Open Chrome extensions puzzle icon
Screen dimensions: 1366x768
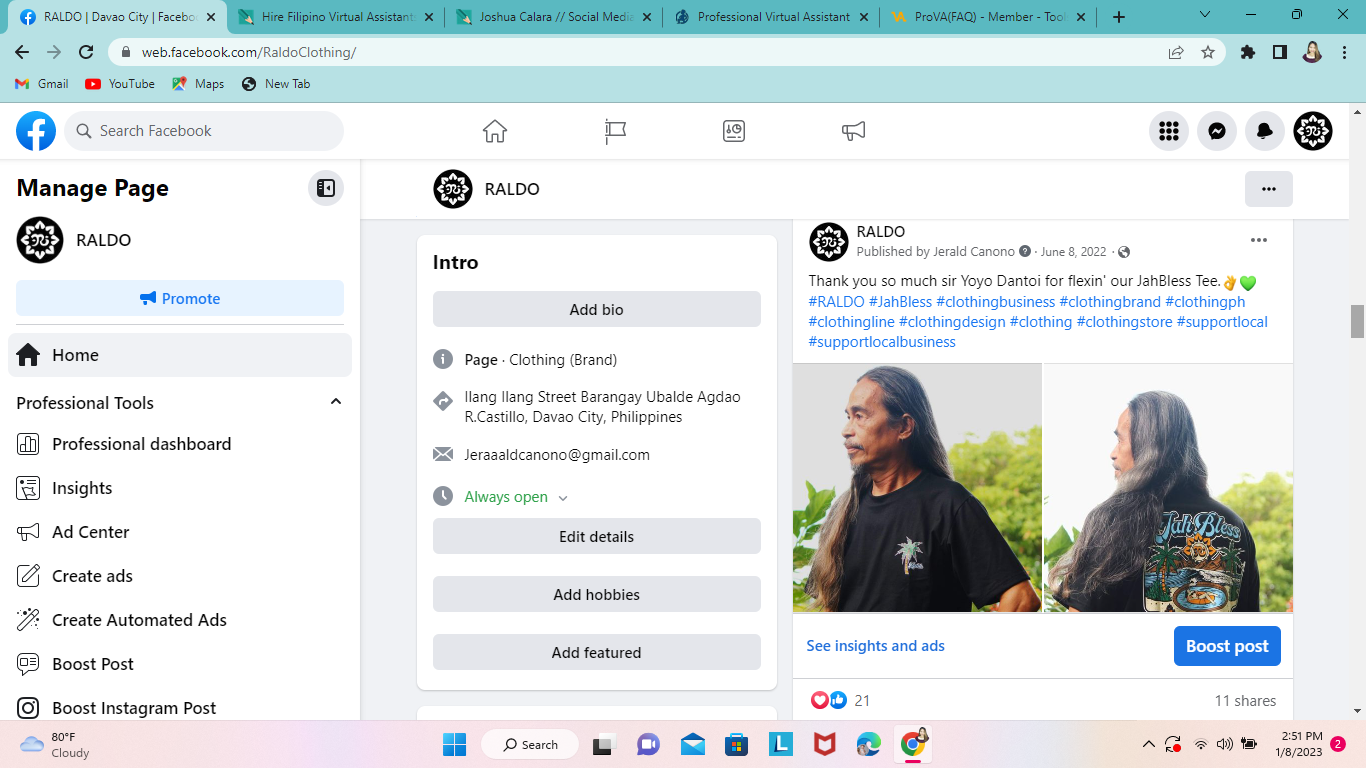pos(1248,53)
